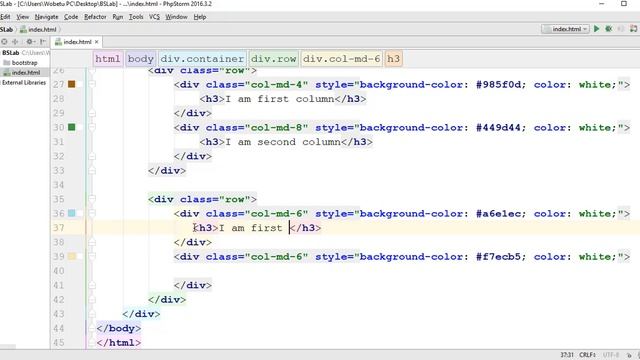
Task: Open the light blue #a6e1ec swatch on line 36
Action: coord(71,213)
